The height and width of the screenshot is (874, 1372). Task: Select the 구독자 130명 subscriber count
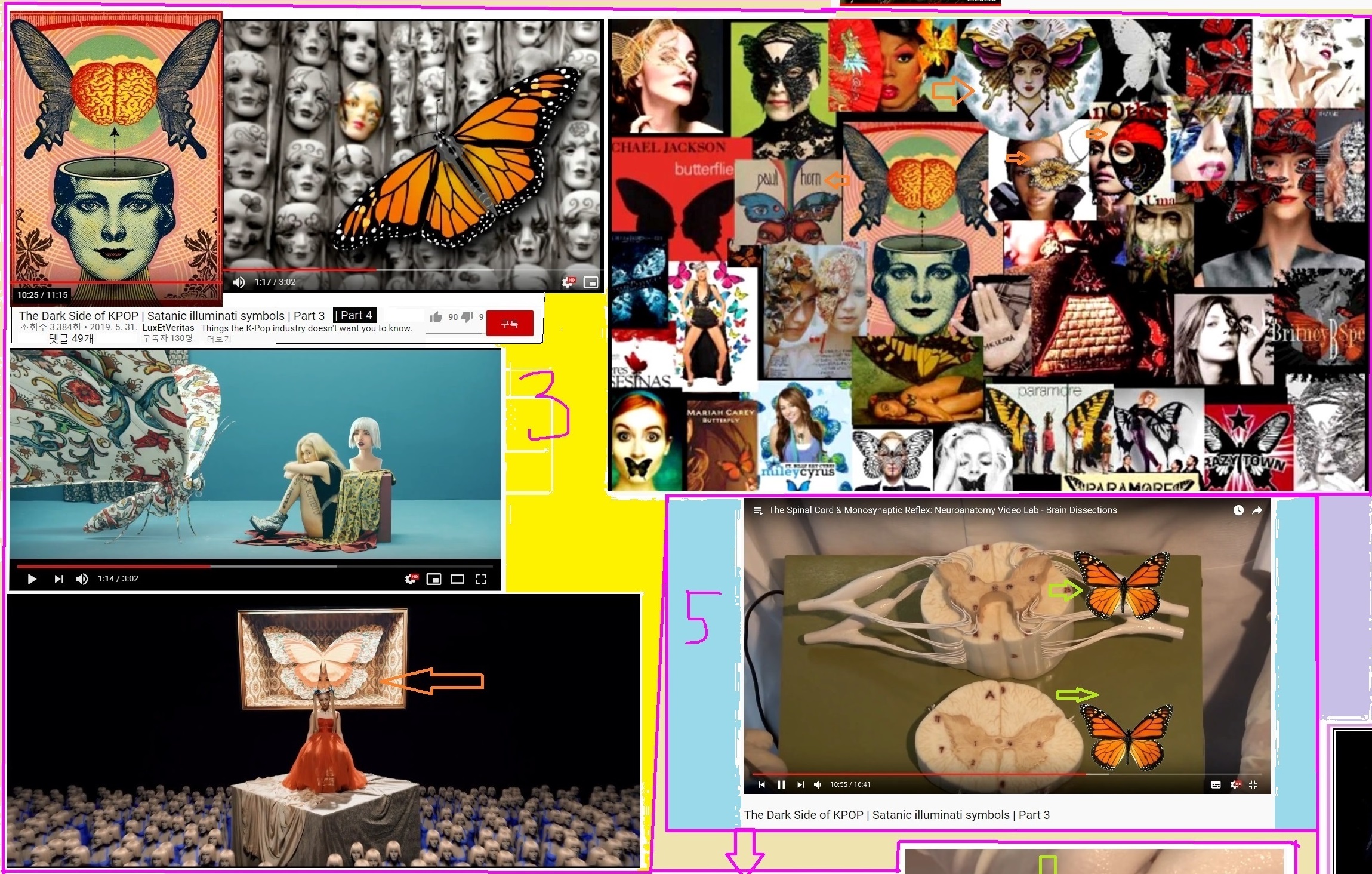click(x=168, y=338)
